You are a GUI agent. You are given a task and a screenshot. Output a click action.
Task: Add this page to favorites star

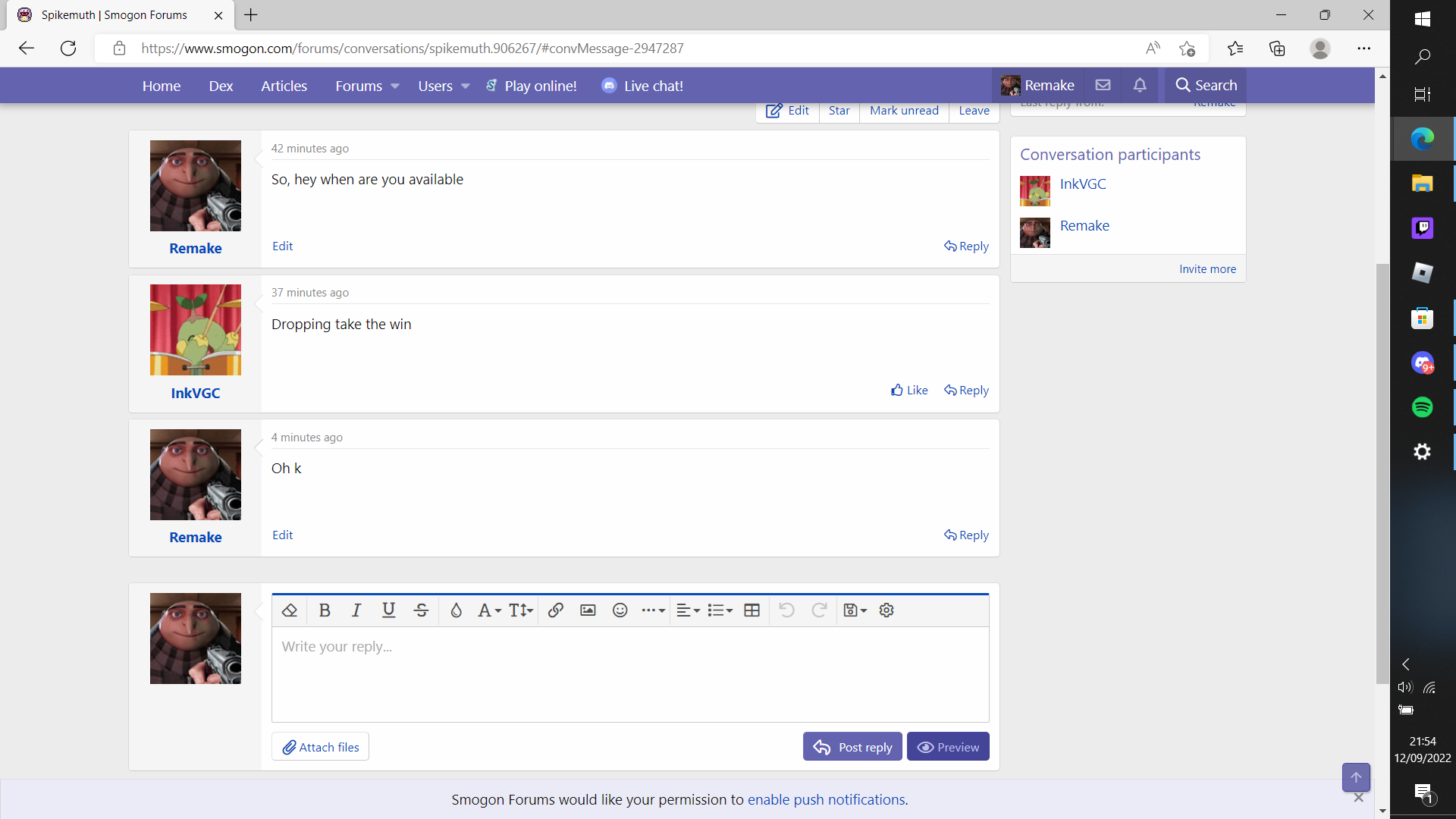point(1187,49)
